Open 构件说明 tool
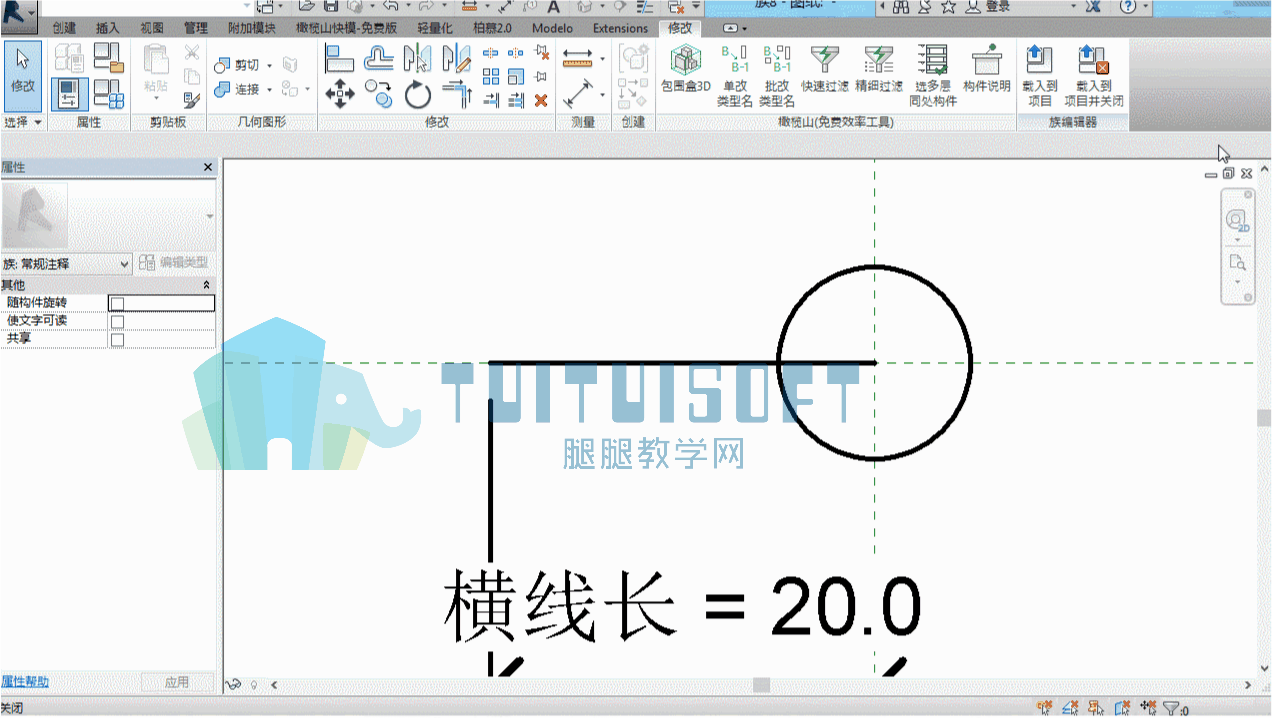Viewport: 1272px width, 718px height. [987, 70]
